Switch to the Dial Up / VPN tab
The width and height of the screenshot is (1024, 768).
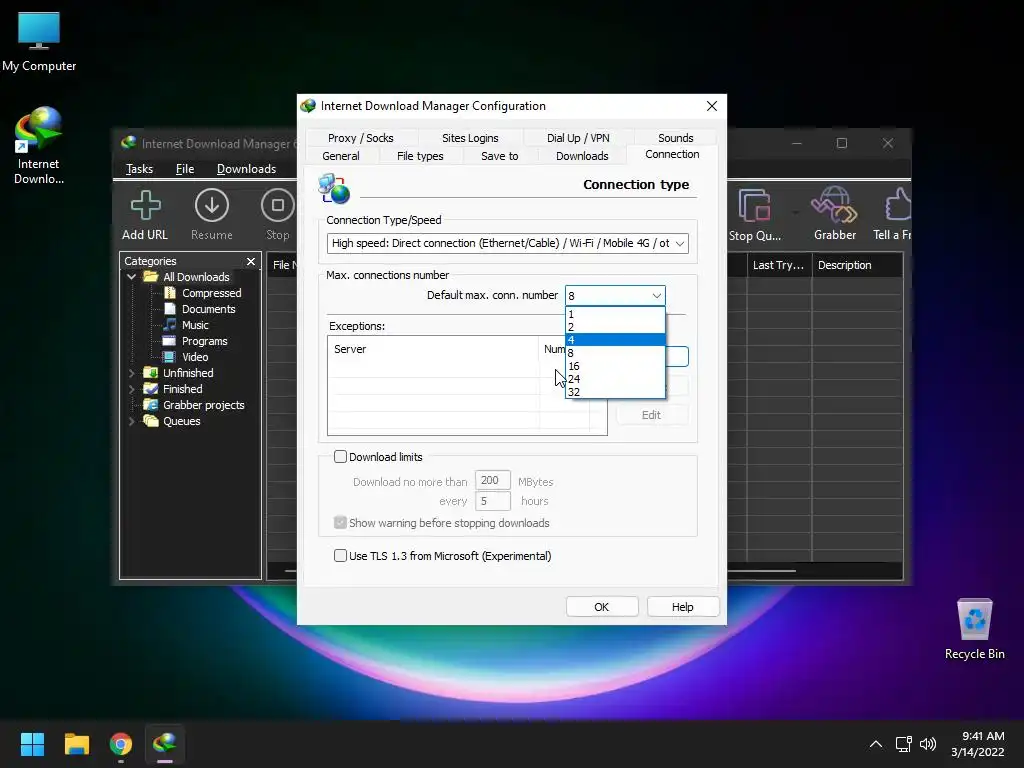click(578, 138)
